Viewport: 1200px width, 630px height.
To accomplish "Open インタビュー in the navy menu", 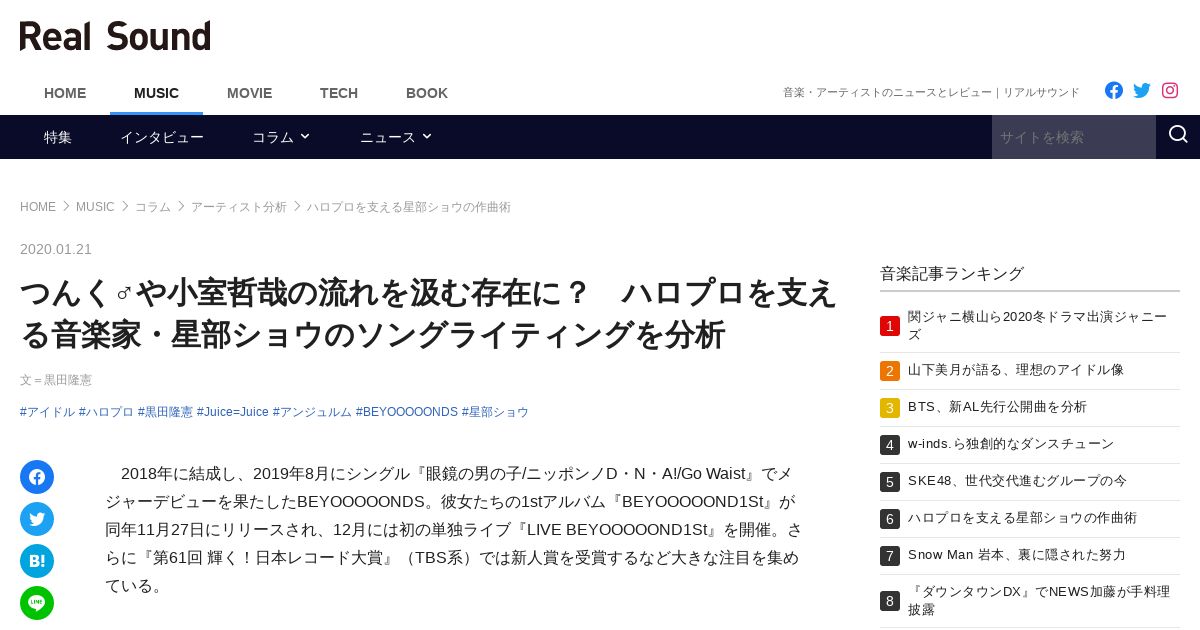I will click(x=162, y=137).
